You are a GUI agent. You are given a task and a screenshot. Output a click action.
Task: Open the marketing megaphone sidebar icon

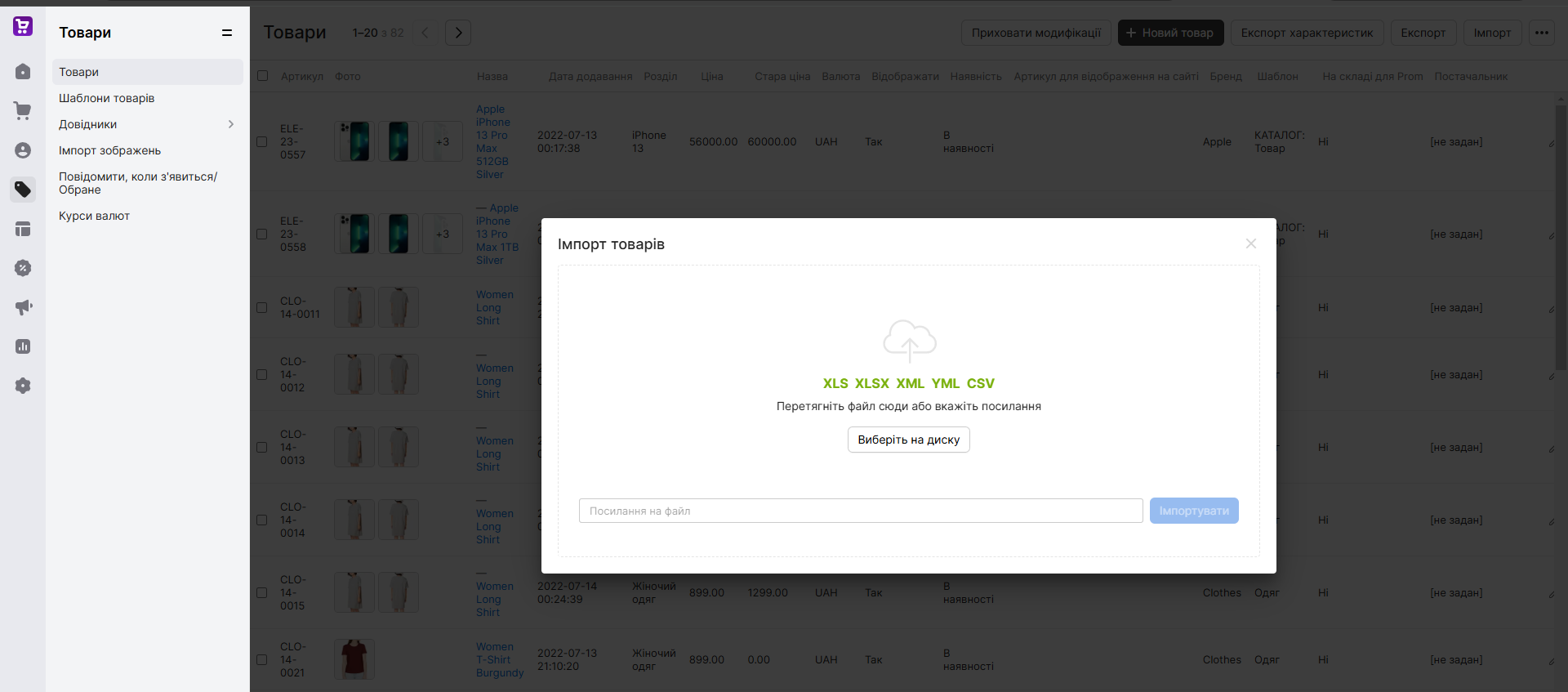[x=23, y=307]
